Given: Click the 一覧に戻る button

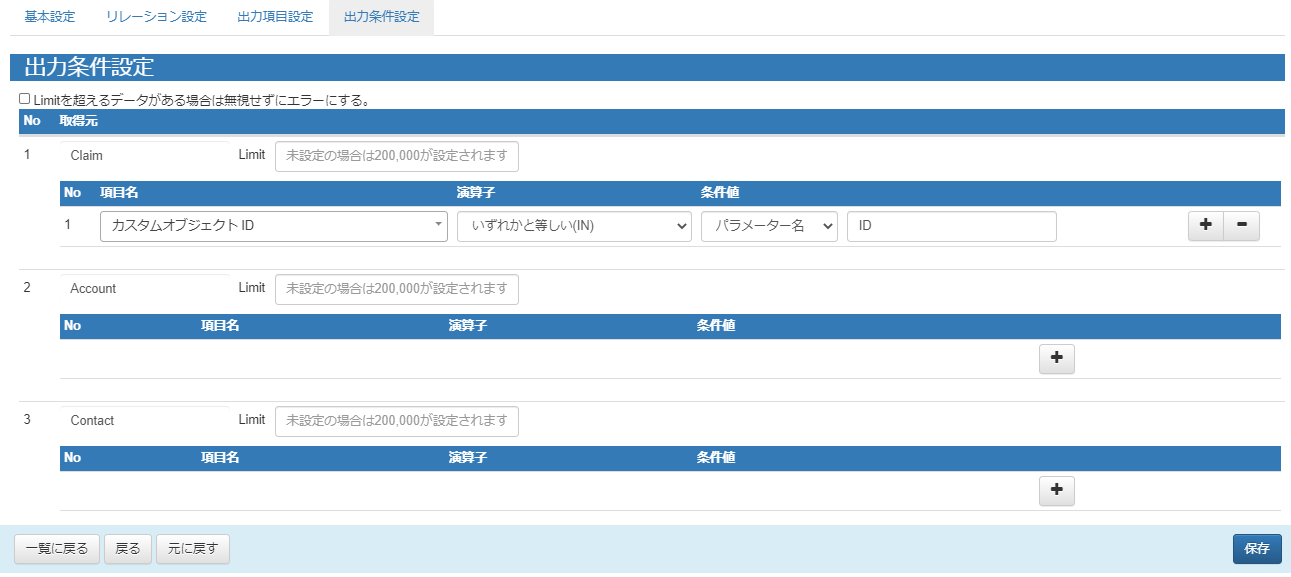Looking at the screenshot, I should 57,549.
